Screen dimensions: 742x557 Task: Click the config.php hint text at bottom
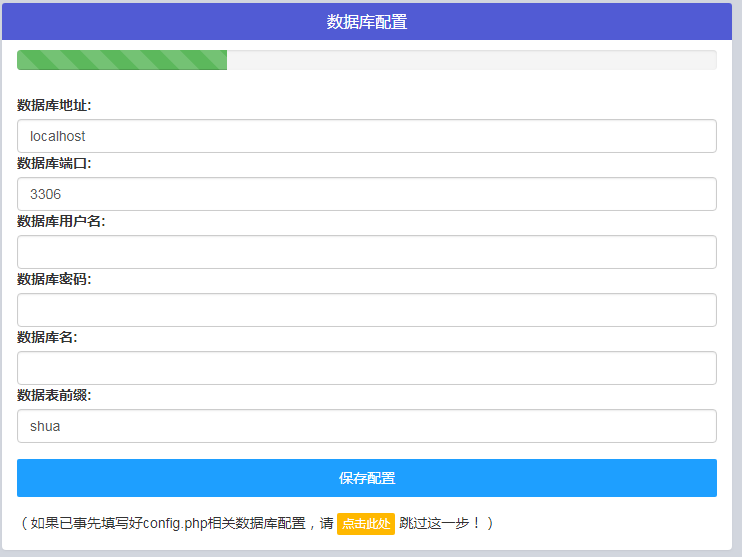(x=177, y=523)
